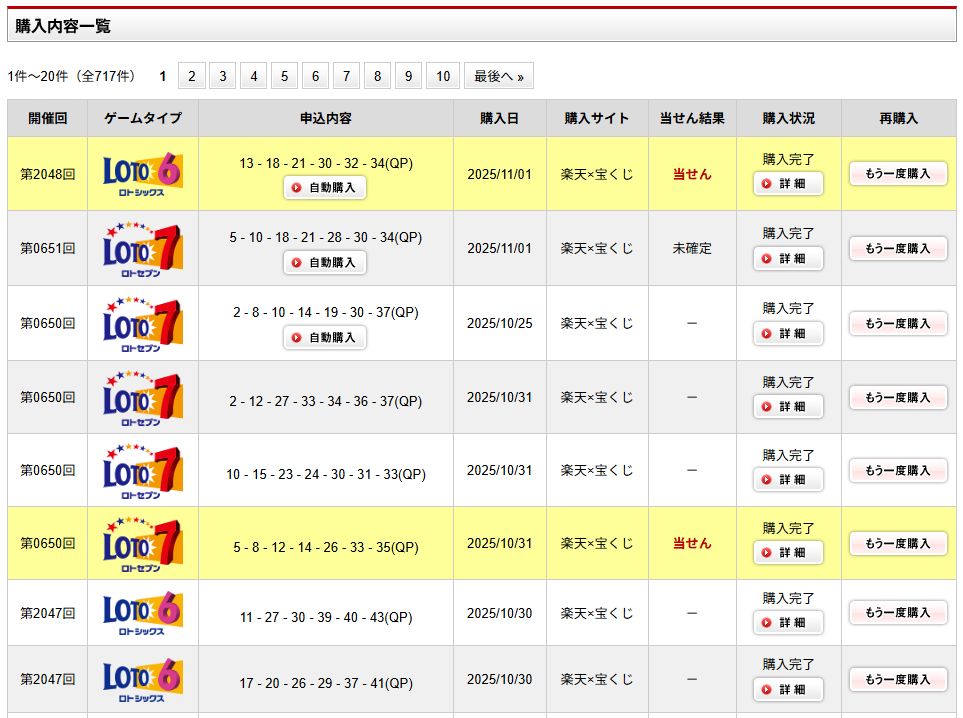This screenshot has height=718, width=963.
Task: Click Loto 7 logo dated 2025/10/25
Action: tap(143, 323)
